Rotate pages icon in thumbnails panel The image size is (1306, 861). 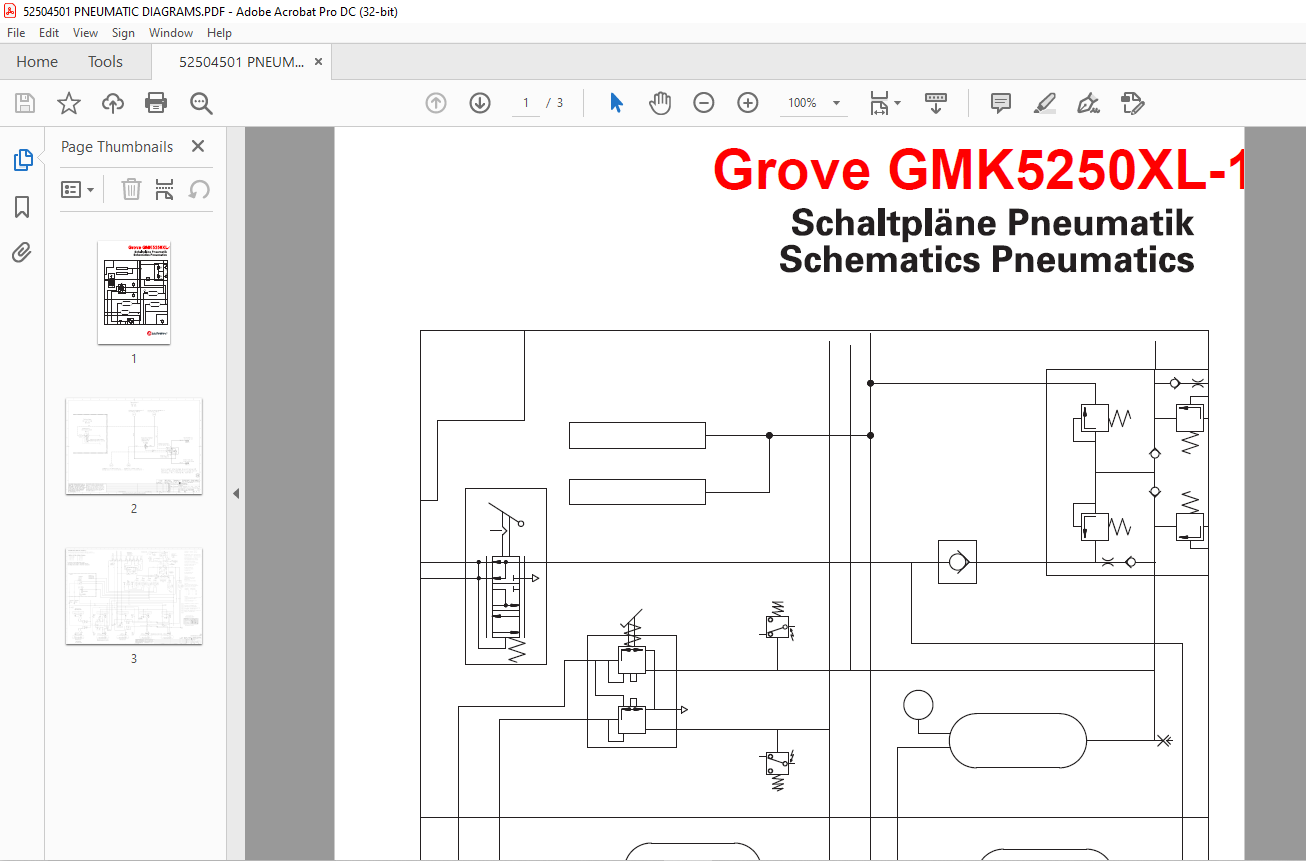199,189
